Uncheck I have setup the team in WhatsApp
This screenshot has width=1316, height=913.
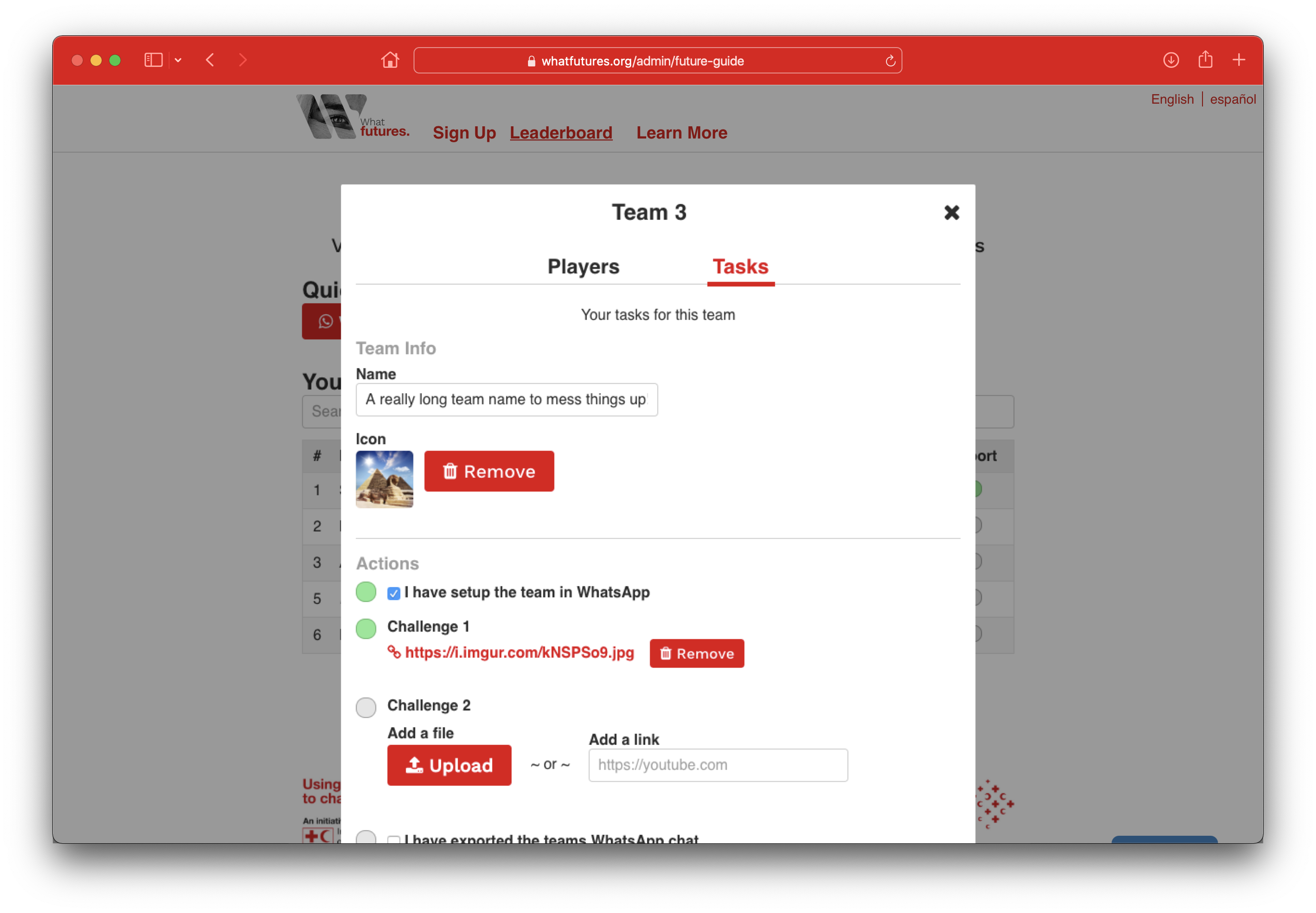click(x=393, y=593)
